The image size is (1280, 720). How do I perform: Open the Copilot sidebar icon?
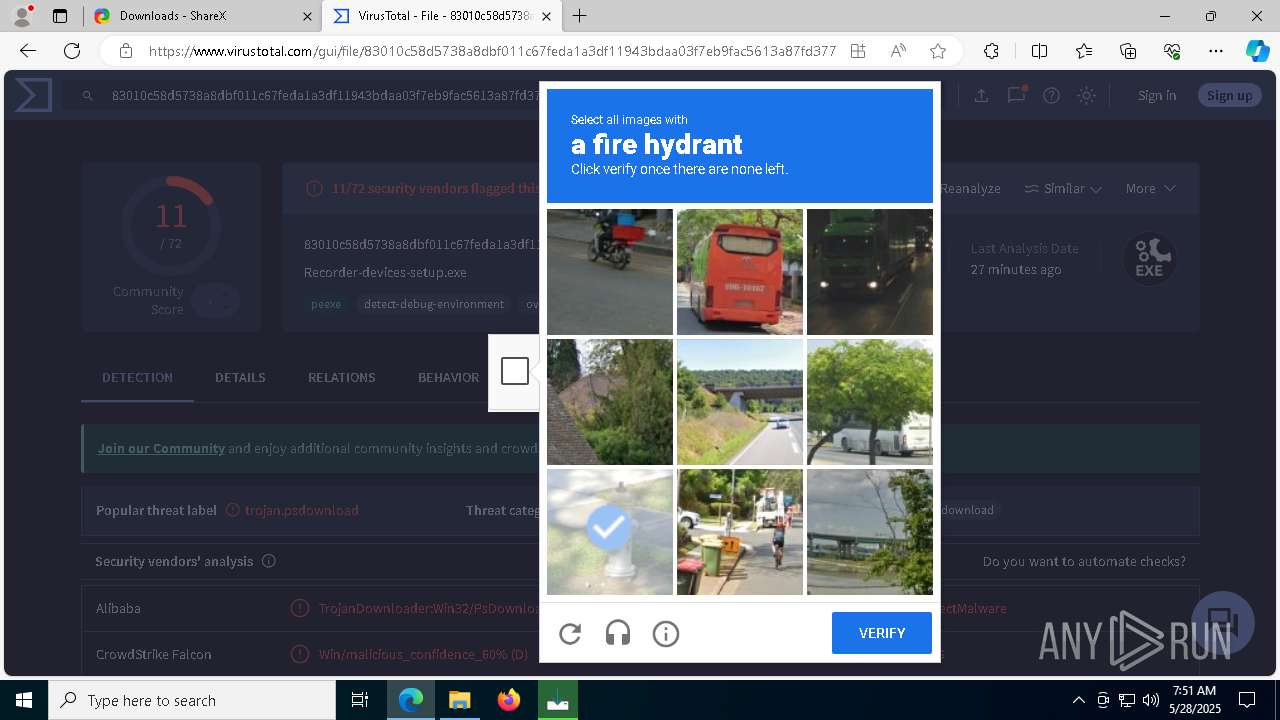coord(1257,51)
